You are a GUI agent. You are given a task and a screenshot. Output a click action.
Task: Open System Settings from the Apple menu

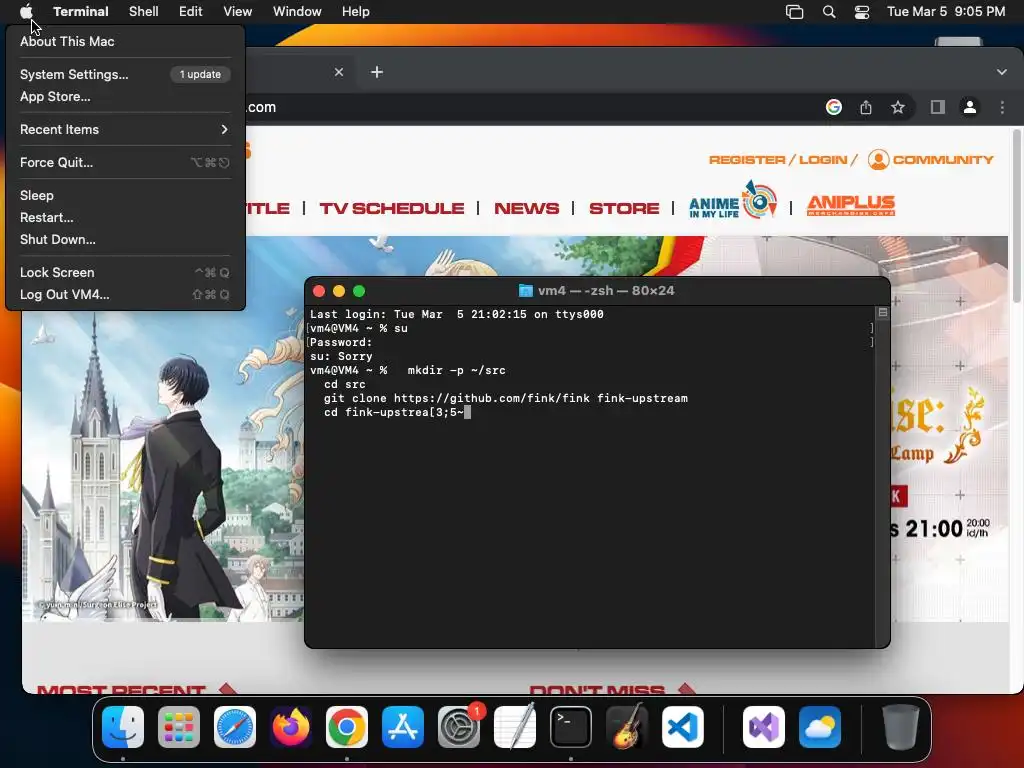[x=124, y=74]
